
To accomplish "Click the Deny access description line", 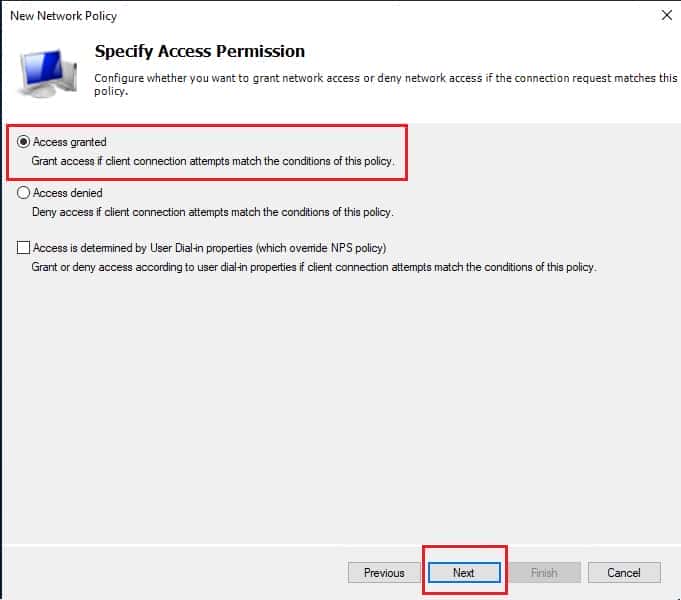I will [x=213, y=212].
